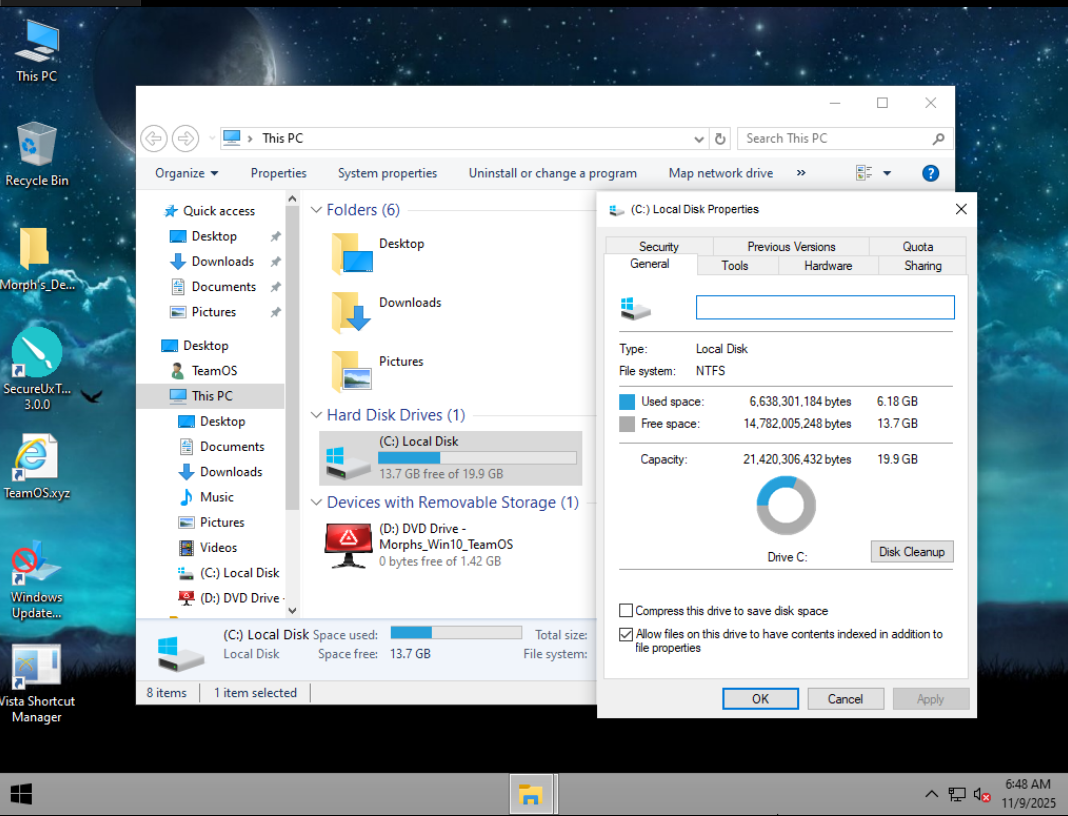This screenshot has width=1068, height=816.
Task: Collapse the Hard Disk Drives group
Action: click(316, 415)
